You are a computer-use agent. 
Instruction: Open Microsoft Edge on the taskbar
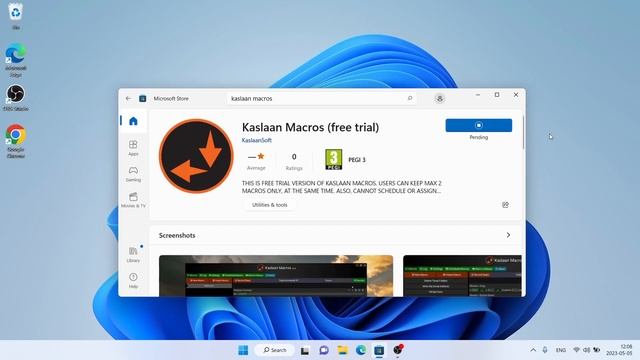[361, 350]
